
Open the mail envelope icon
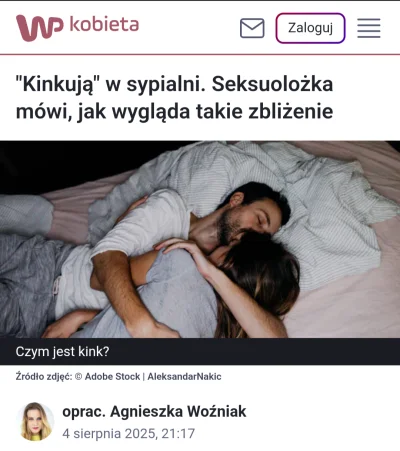(x=252, y=28)
